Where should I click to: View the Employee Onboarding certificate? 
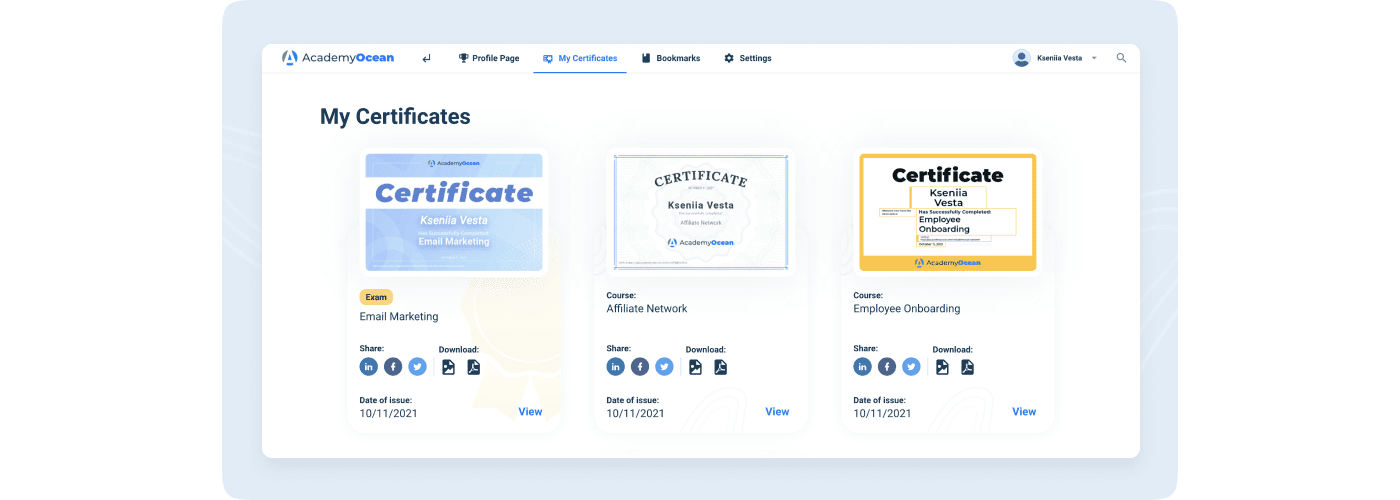pyautogui.click(x=1024, y=412)
